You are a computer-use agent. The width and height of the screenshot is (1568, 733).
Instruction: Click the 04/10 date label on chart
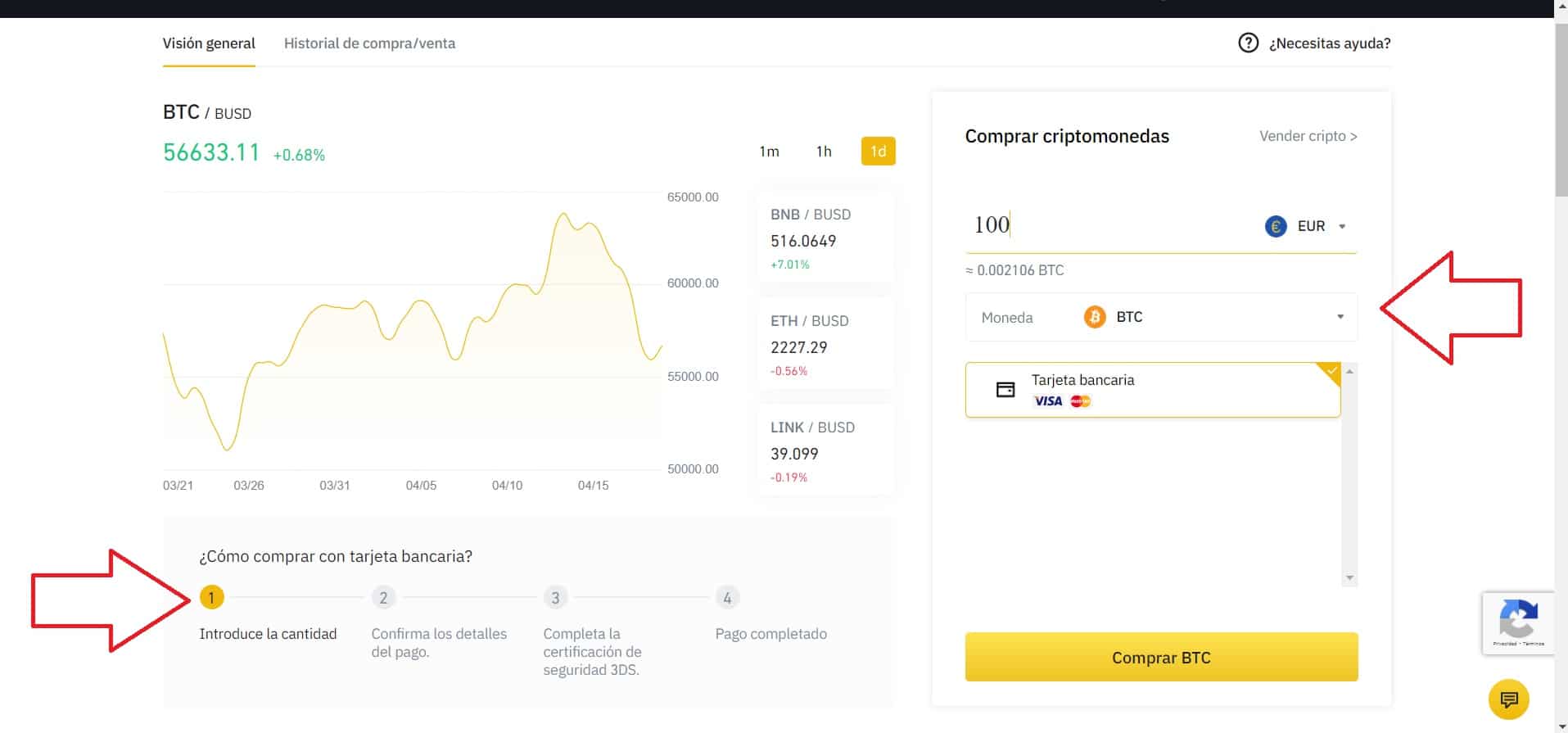pos(507,486)
